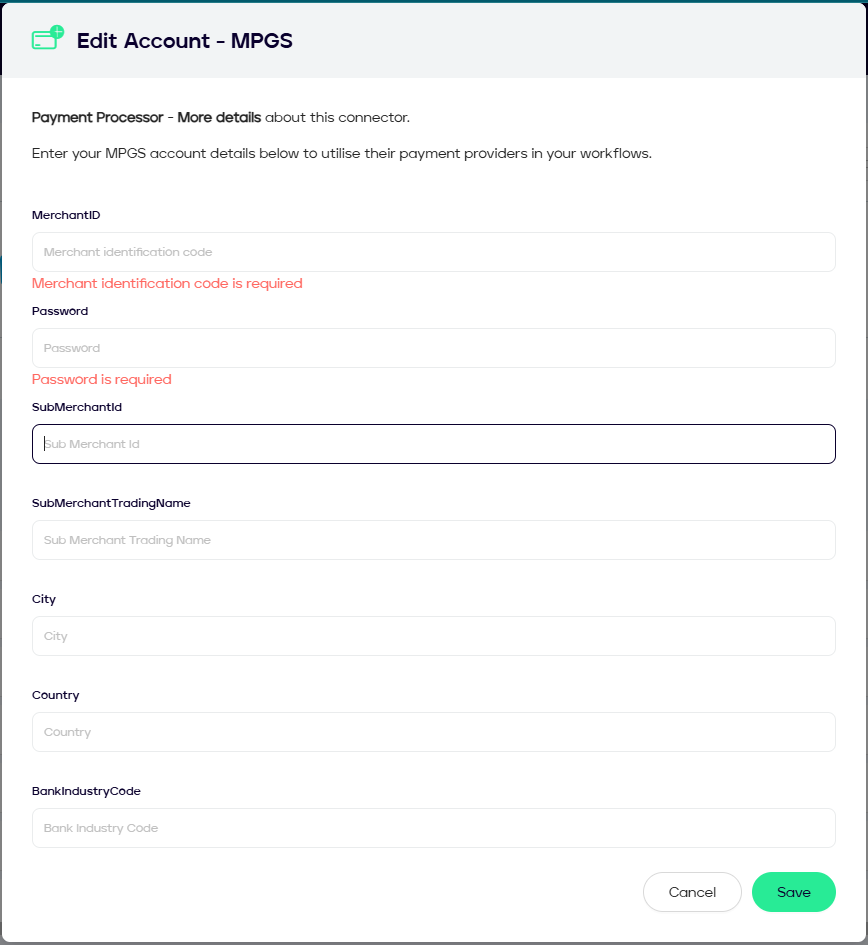
Task: Click the Country field label
Action: coord(55,695)
